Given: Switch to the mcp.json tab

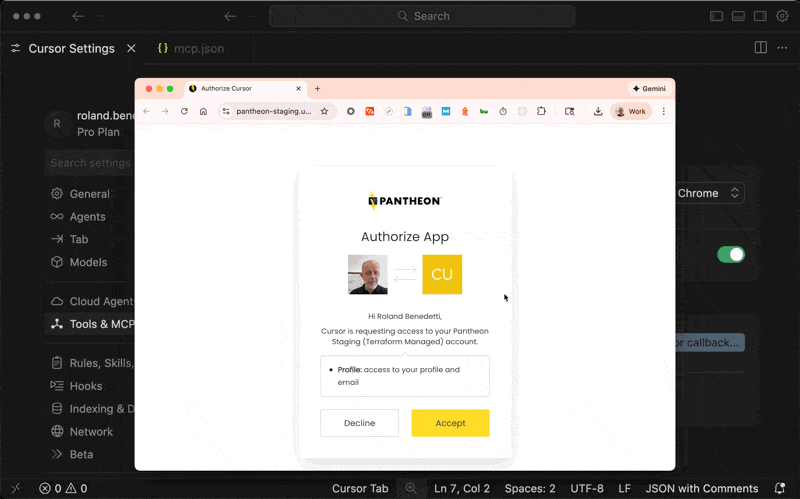Looking at the screenshot, I should (190, 48).
